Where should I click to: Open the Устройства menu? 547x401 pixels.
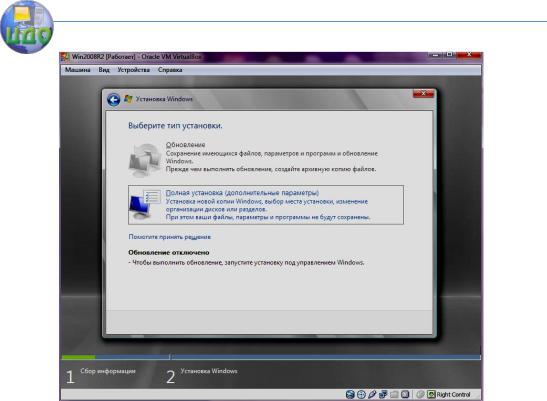click(134, 70)
